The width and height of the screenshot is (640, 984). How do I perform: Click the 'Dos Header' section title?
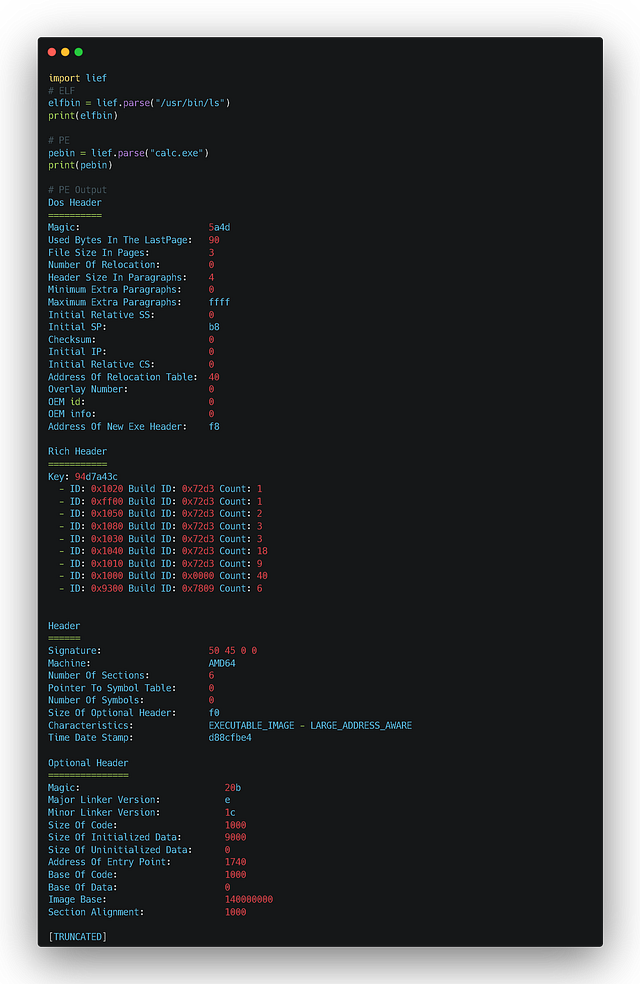click(75, 203)
